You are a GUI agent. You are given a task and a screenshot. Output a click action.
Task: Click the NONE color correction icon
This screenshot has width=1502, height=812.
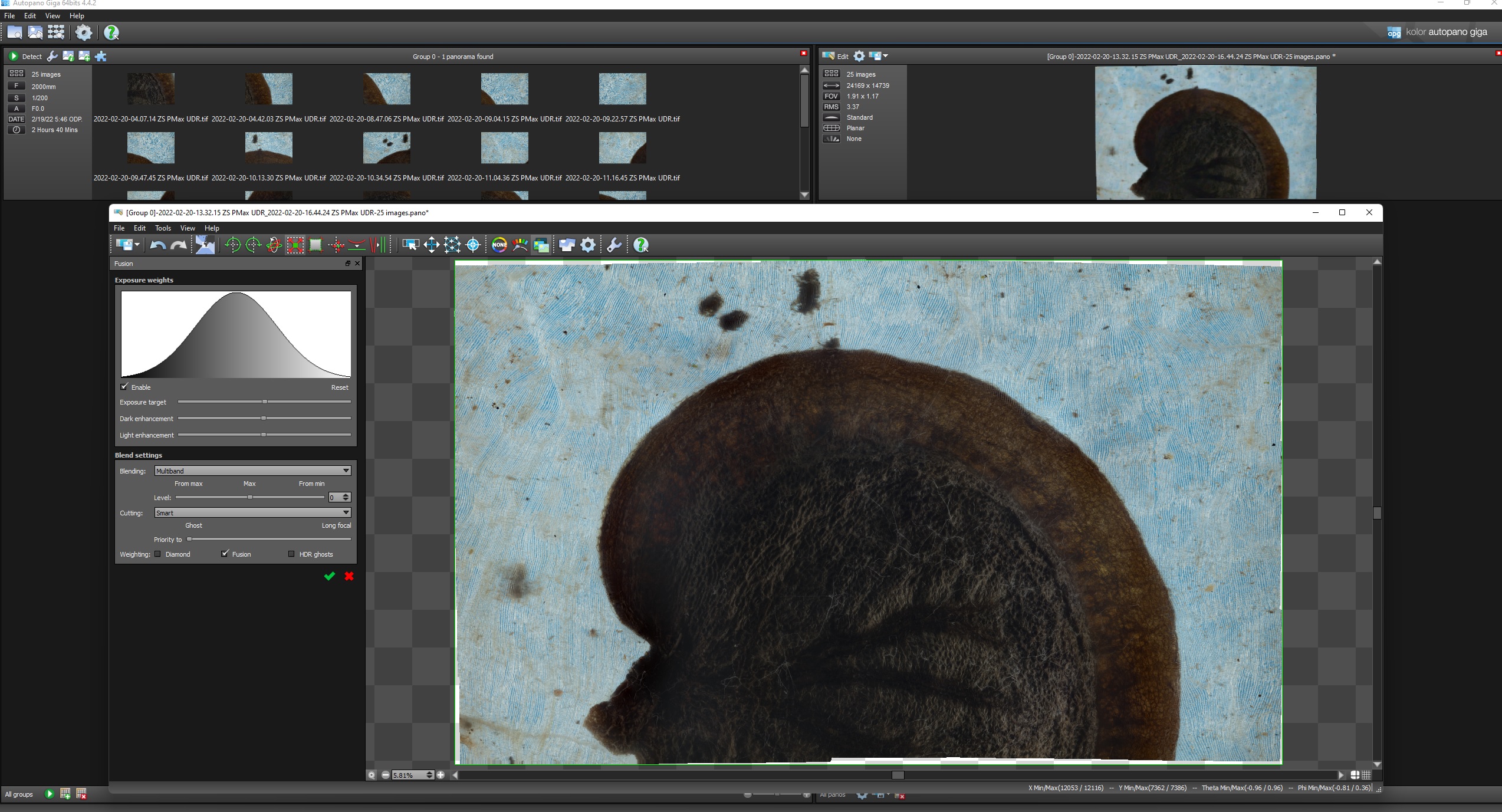pyautogui.click(x=499, y=245)
